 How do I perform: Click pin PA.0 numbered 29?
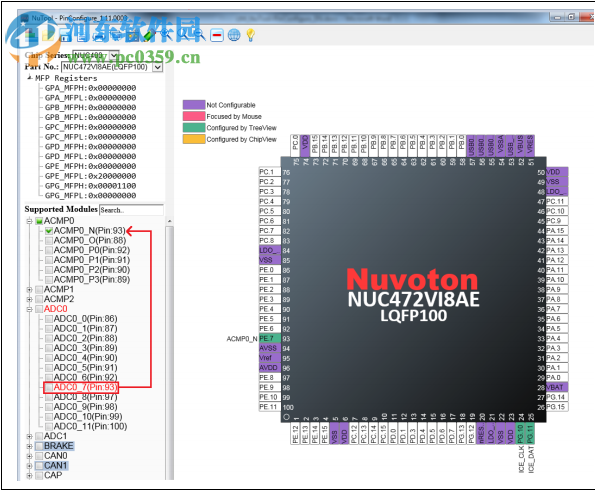[557, 378]
